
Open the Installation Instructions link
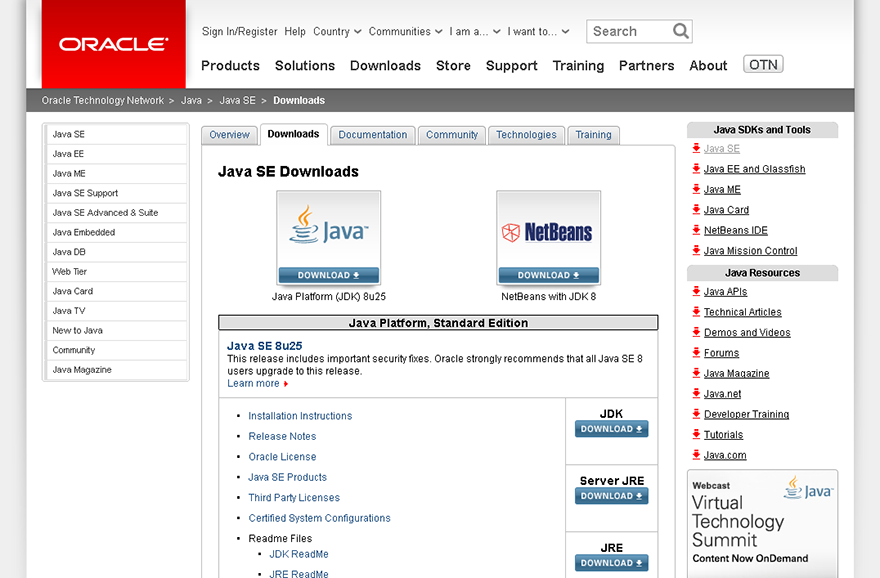300,416
